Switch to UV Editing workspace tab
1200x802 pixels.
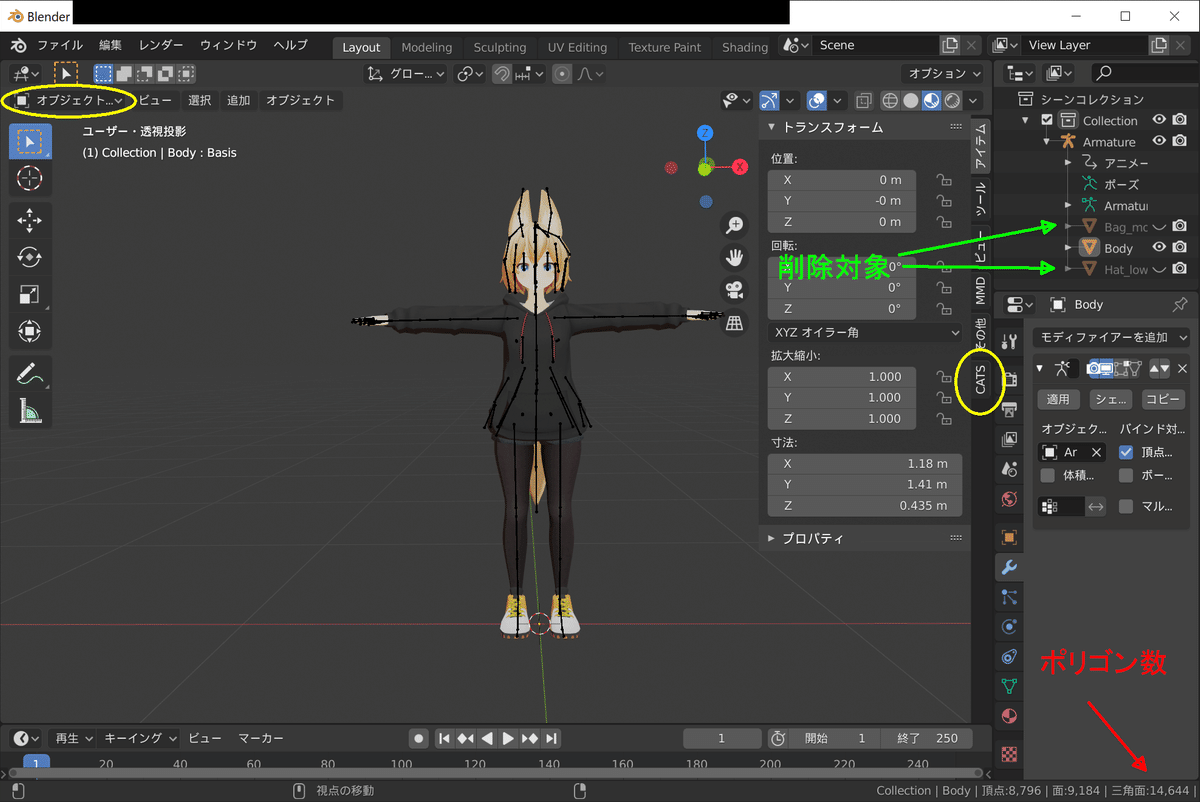(x=577, y=47)
